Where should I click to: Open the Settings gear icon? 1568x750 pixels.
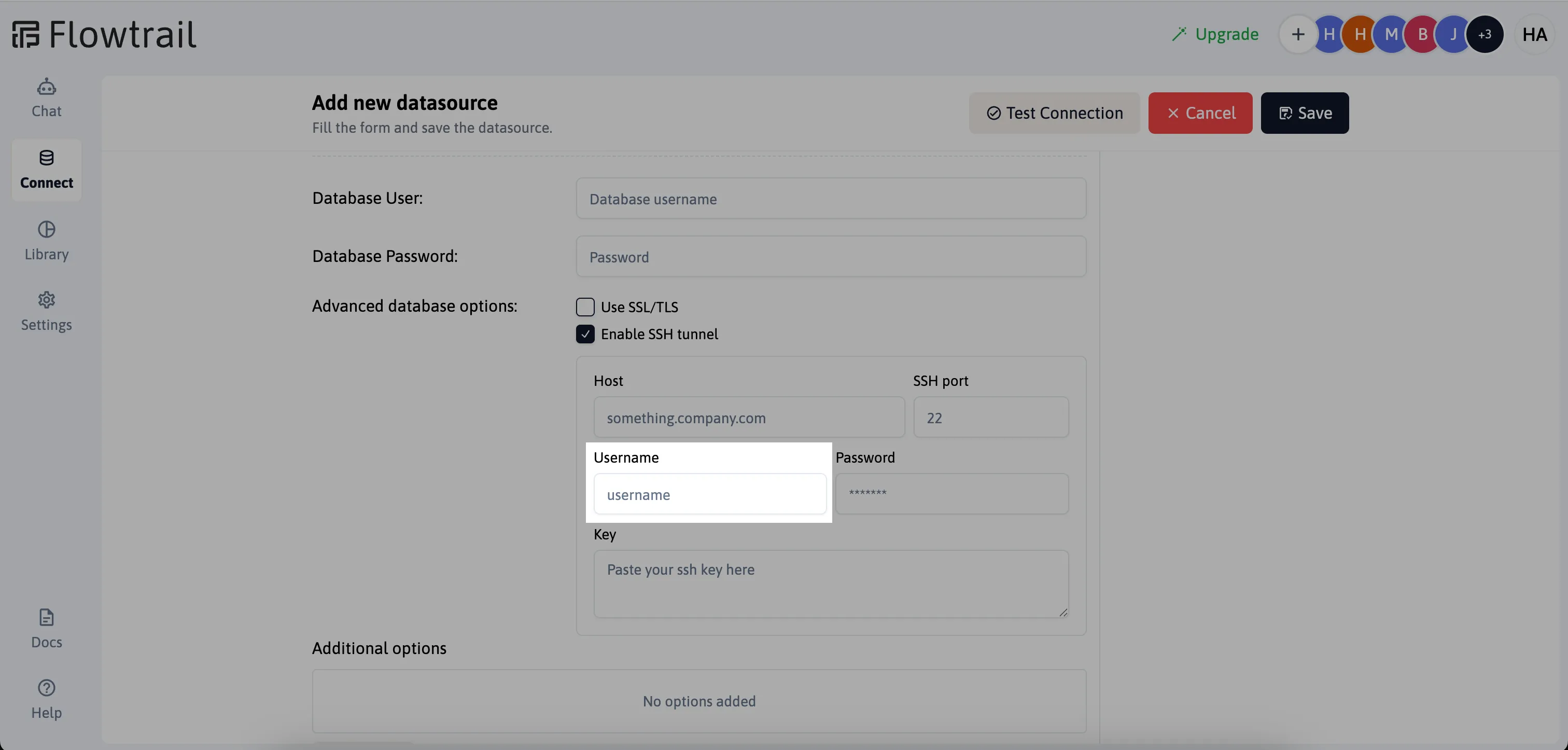(x=46, y=300)
